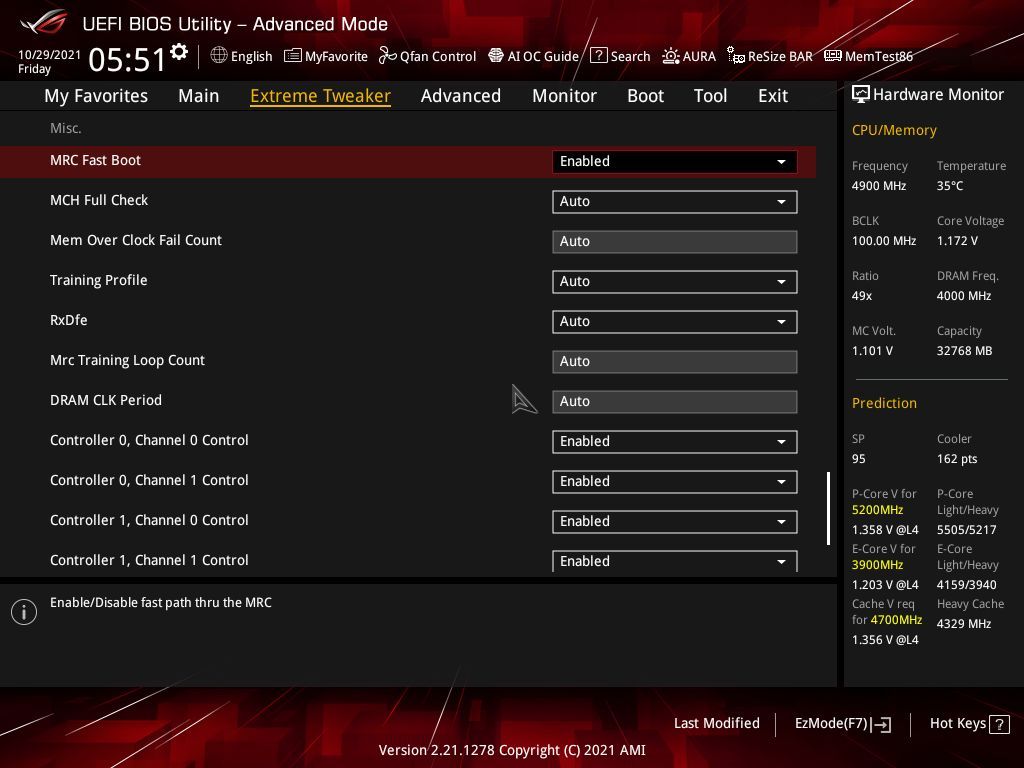Select Extreme Tweaker tab
Viewport: 1024px width, 768px height.
[320, 96]
